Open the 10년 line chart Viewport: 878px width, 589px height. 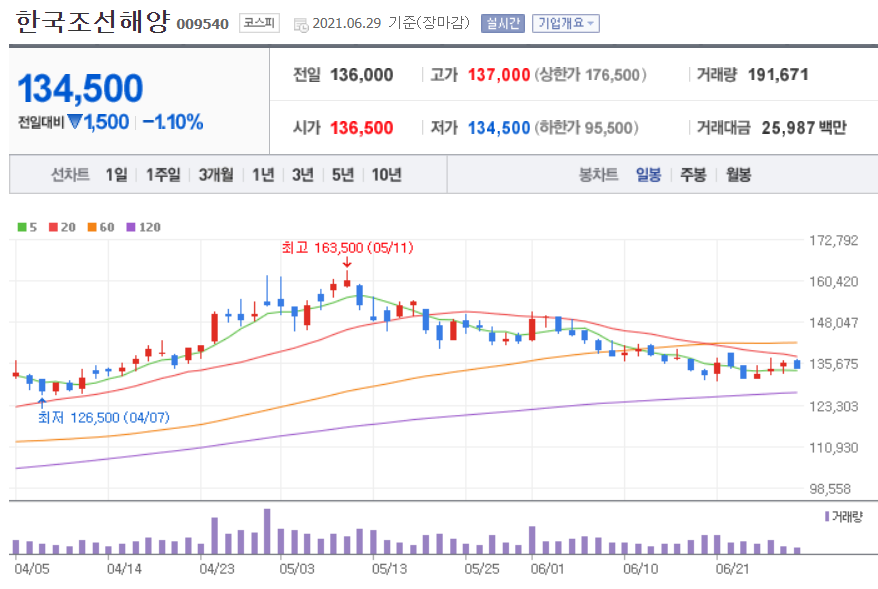pos(386,175)
